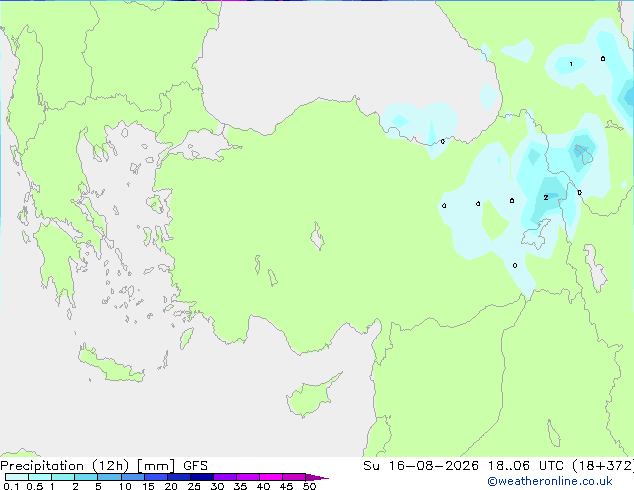This screenshot has width=634, height=490.
Task: Click the legend label '25'
Action: point(194,486)
